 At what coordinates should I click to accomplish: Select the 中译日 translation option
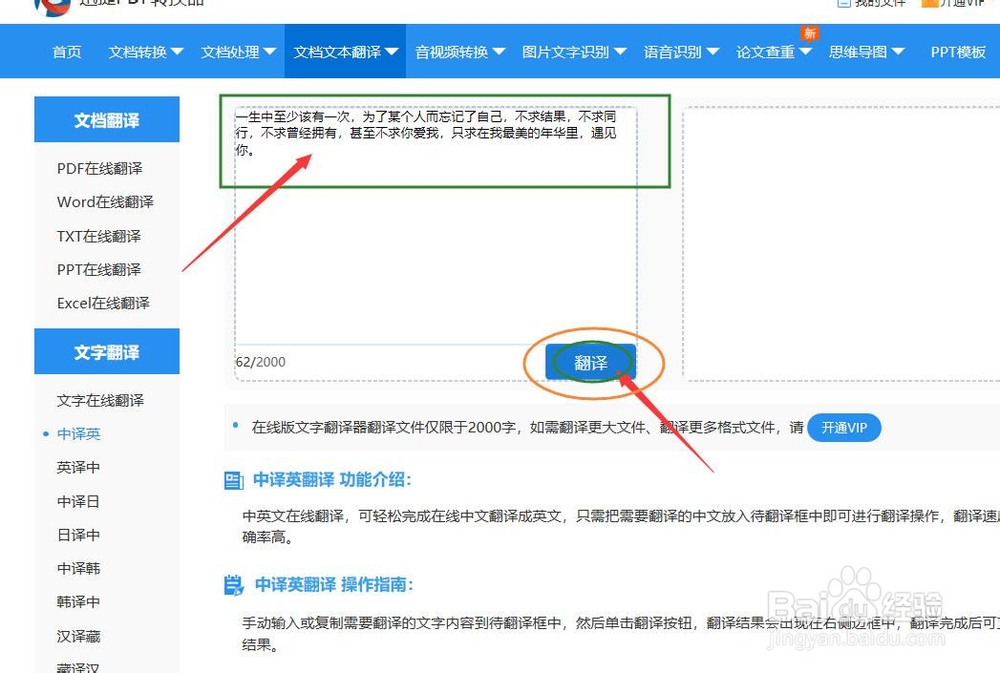point(78,502)
